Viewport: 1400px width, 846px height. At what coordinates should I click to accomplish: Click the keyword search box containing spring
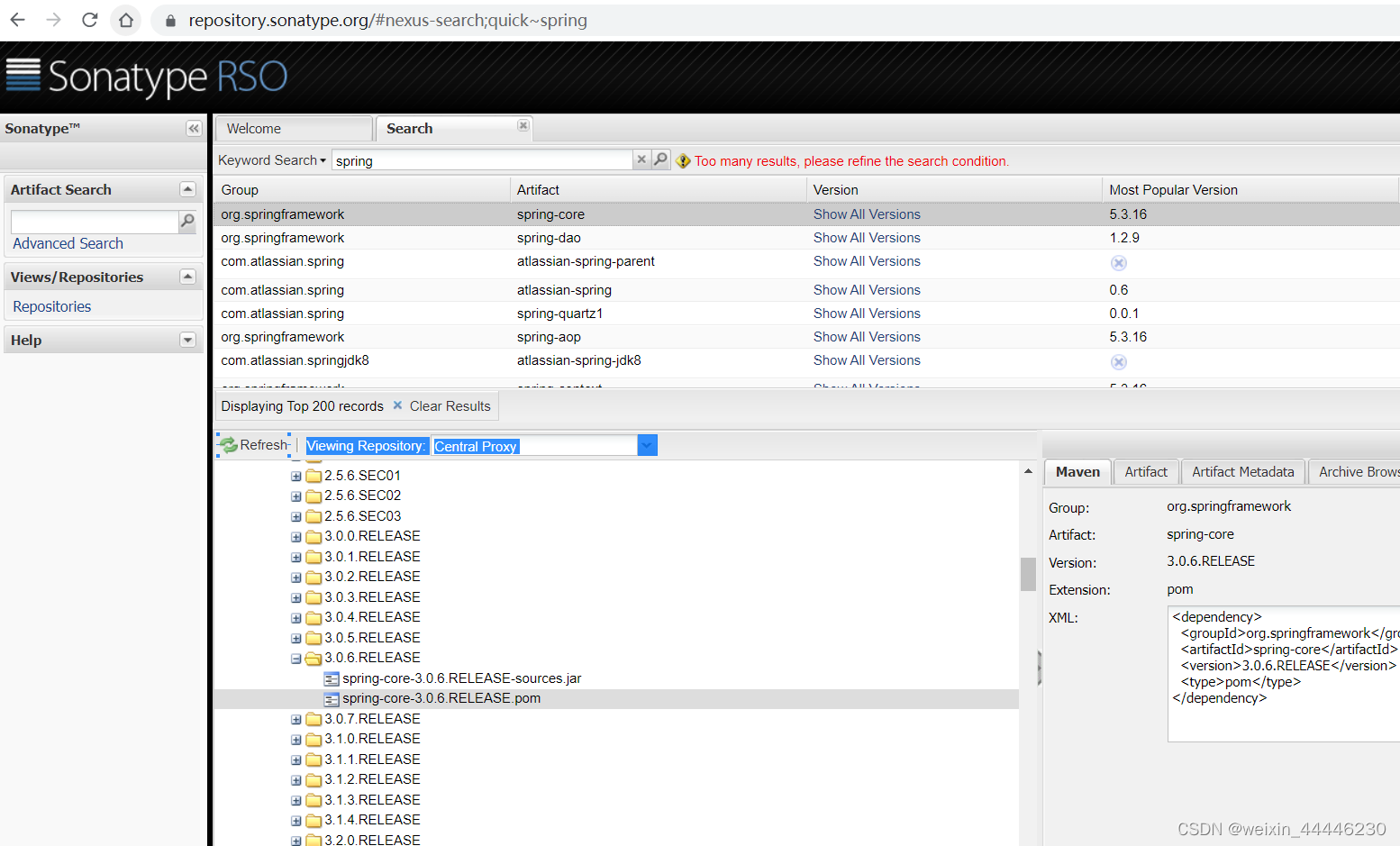coord(482,160)
